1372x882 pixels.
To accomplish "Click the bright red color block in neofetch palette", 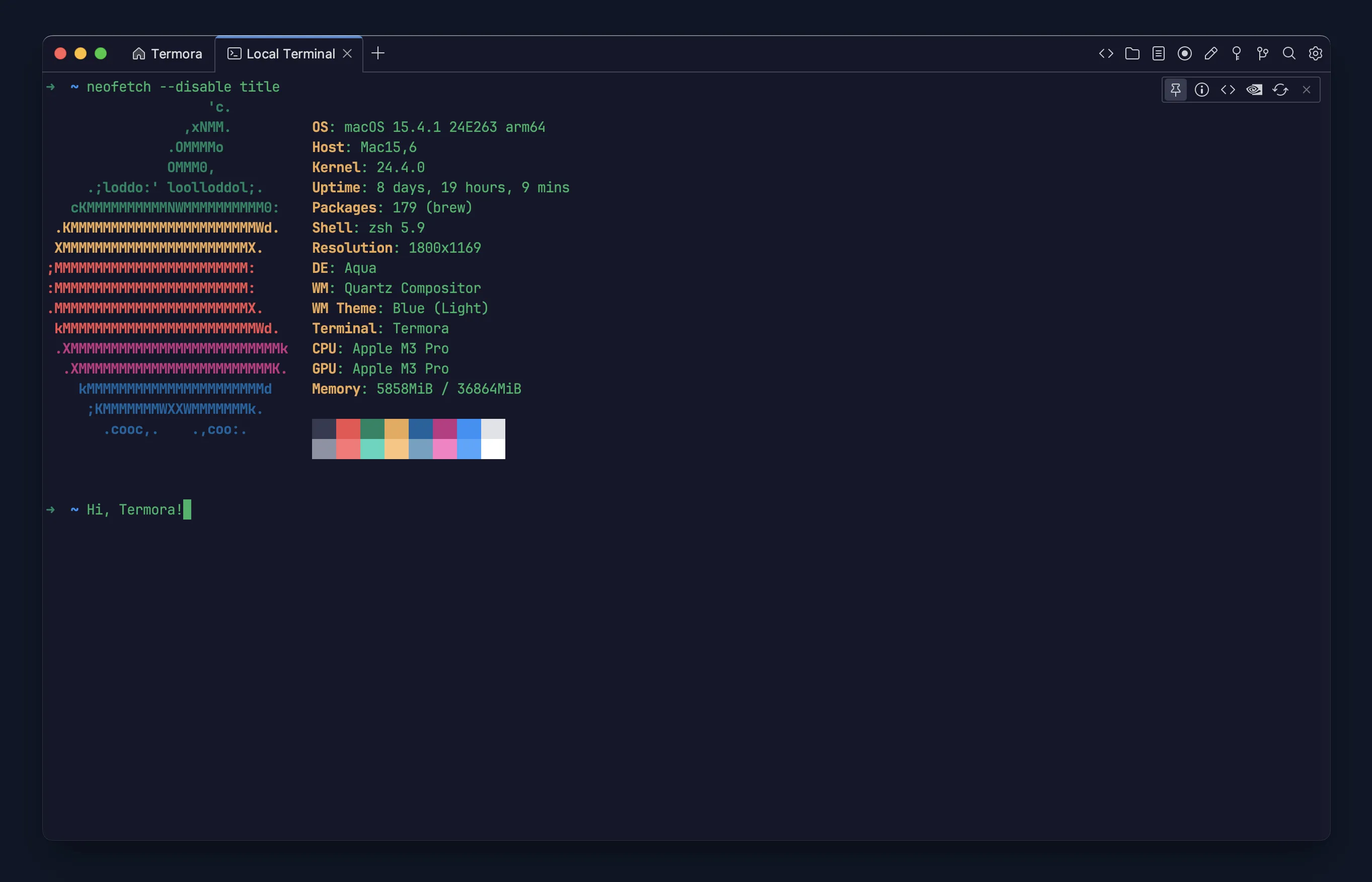I will point(348,449).
